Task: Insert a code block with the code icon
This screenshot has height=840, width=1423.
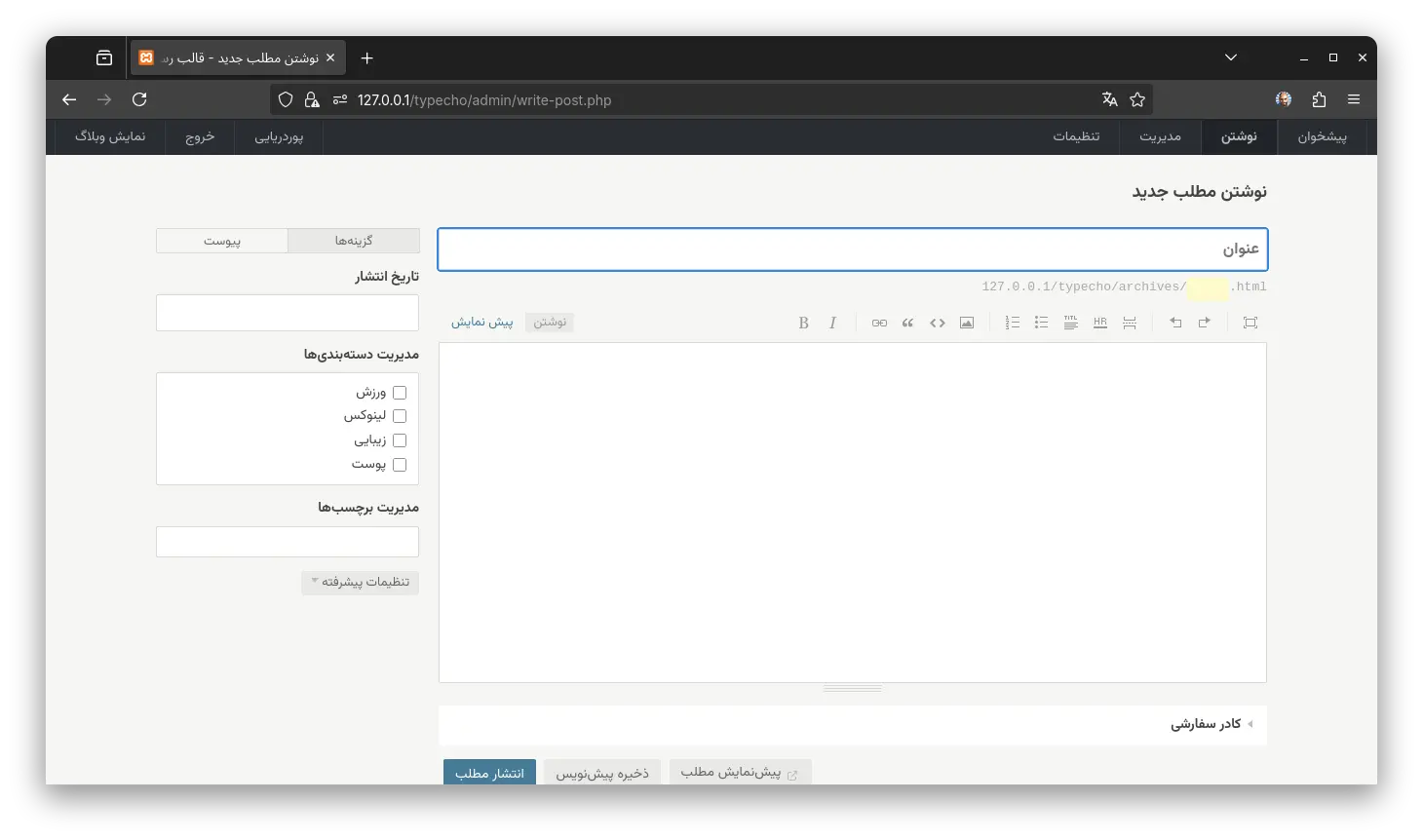Action: pyautogui.click(x=937, y=323)
